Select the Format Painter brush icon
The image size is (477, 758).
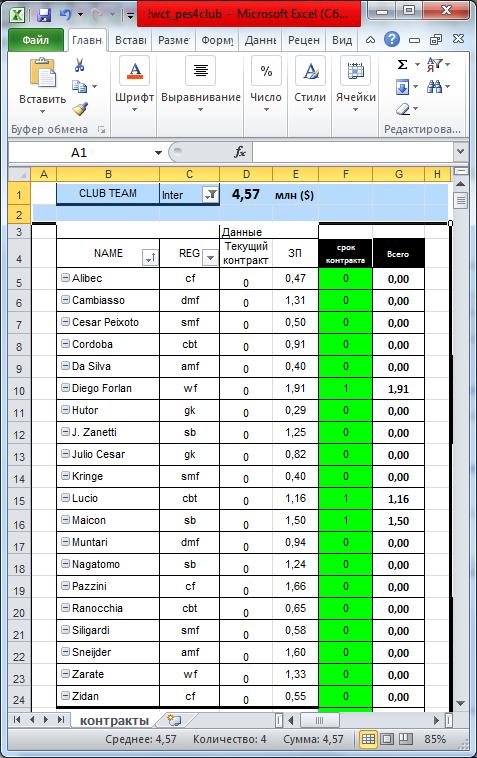[x=80, y=109]
